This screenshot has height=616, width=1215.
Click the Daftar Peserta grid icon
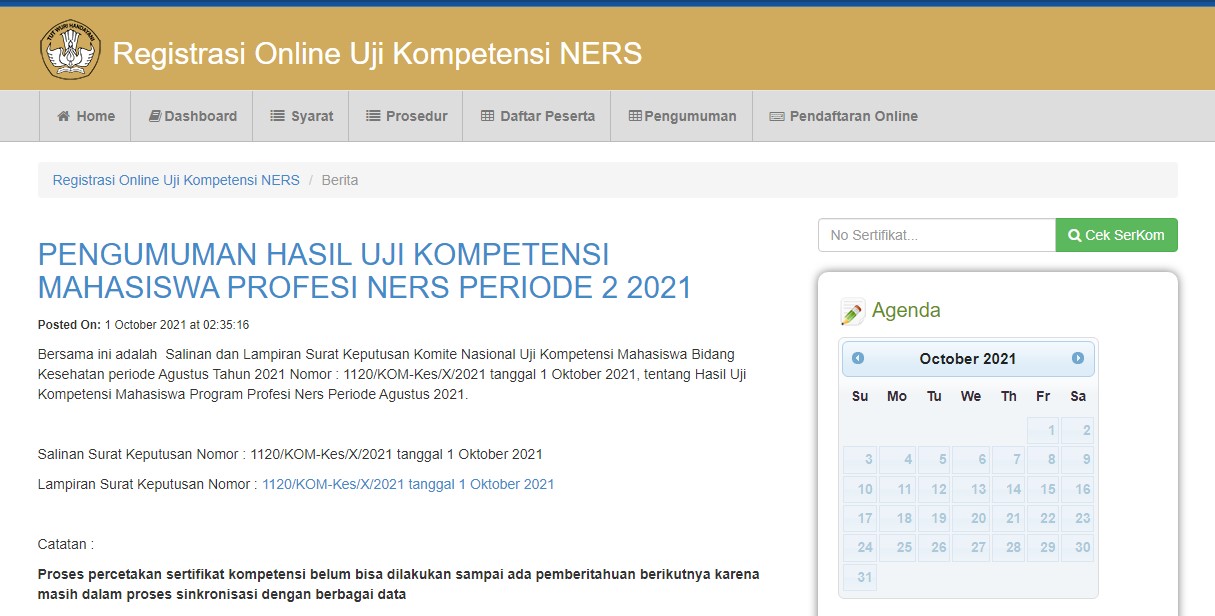(485, 115)
